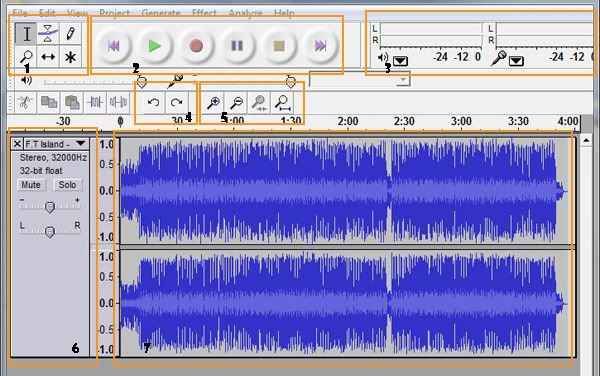Open the Generate menu
Image resolution: width=600 pixels, height=376 pixels.
161,13
